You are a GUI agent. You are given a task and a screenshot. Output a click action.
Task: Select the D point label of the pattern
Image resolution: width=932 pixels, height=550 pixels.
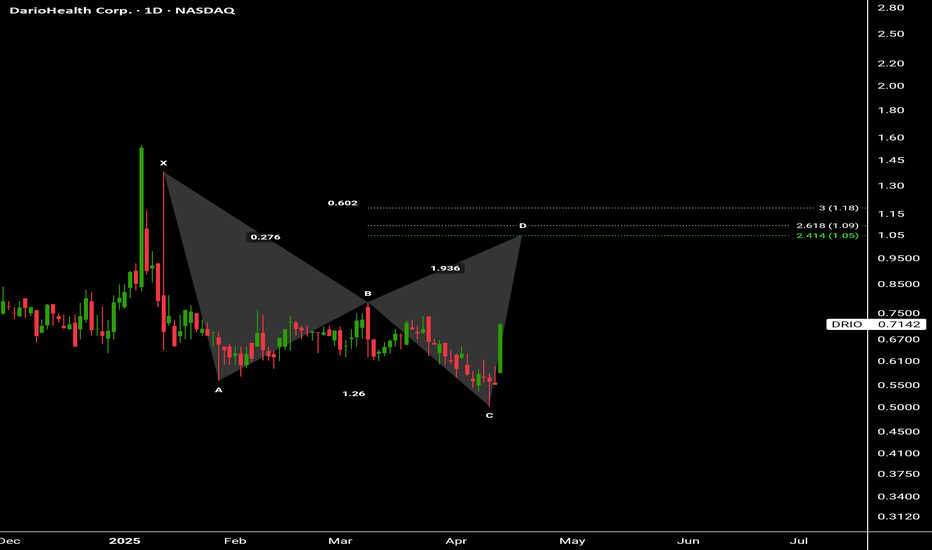tap(522, 225)
